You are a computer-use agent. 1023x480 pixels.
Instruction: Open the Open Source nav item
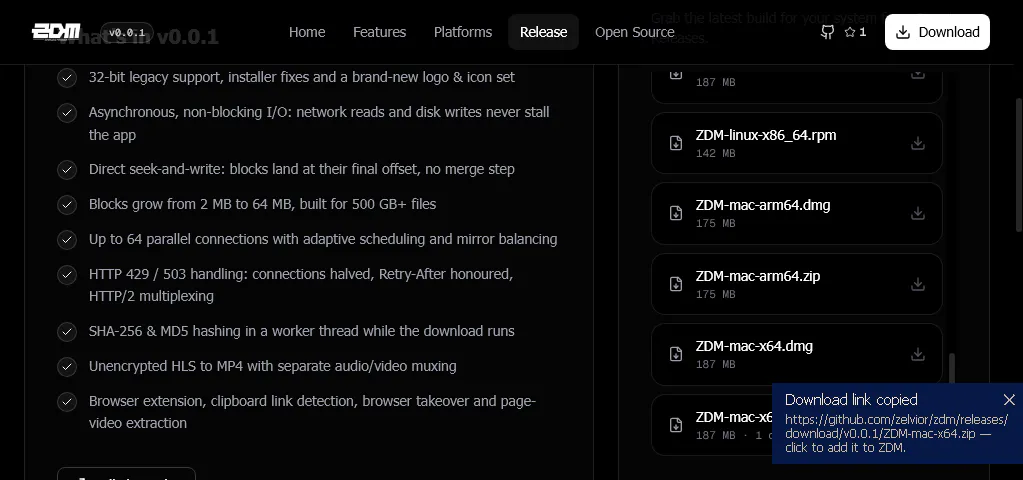tap(634, 32)
